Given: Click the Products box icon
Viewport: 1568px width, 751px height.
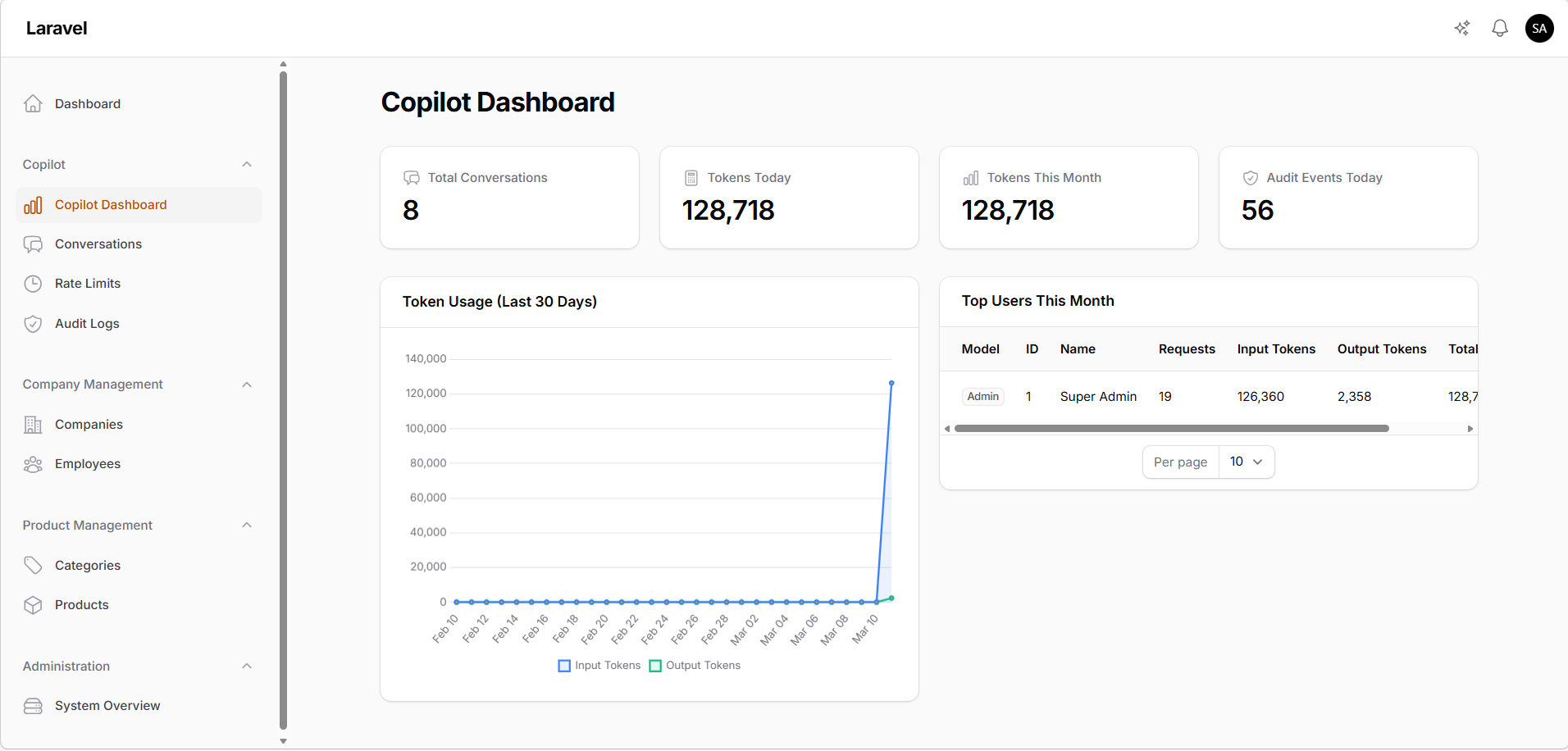Looking at the screenshot, I should pyautogui.click(x=33, y=605).
